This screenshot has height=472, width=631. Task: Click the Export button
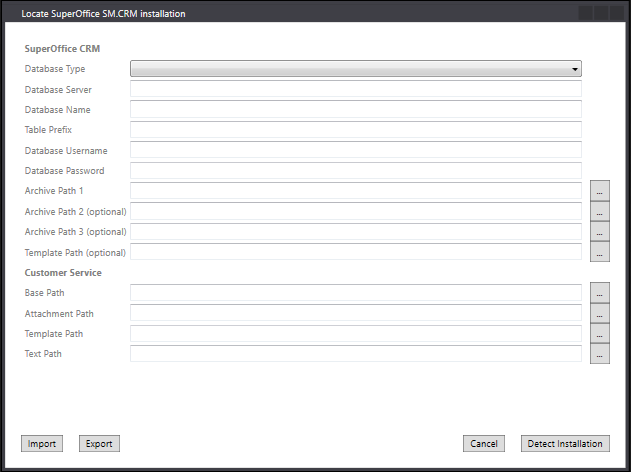click(x=99, y=443)
